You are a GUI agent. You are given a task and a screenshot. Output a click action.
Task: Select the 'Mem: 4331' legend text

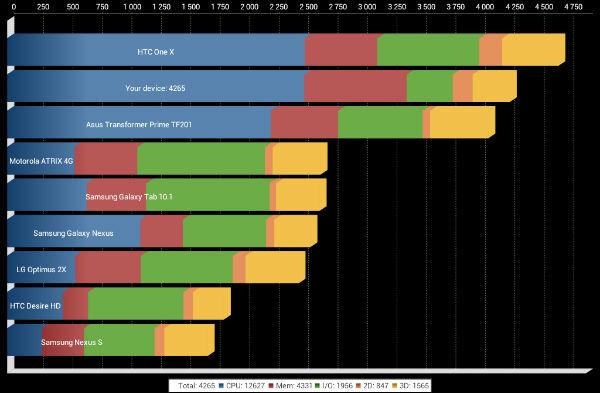(x=294, y=385)
